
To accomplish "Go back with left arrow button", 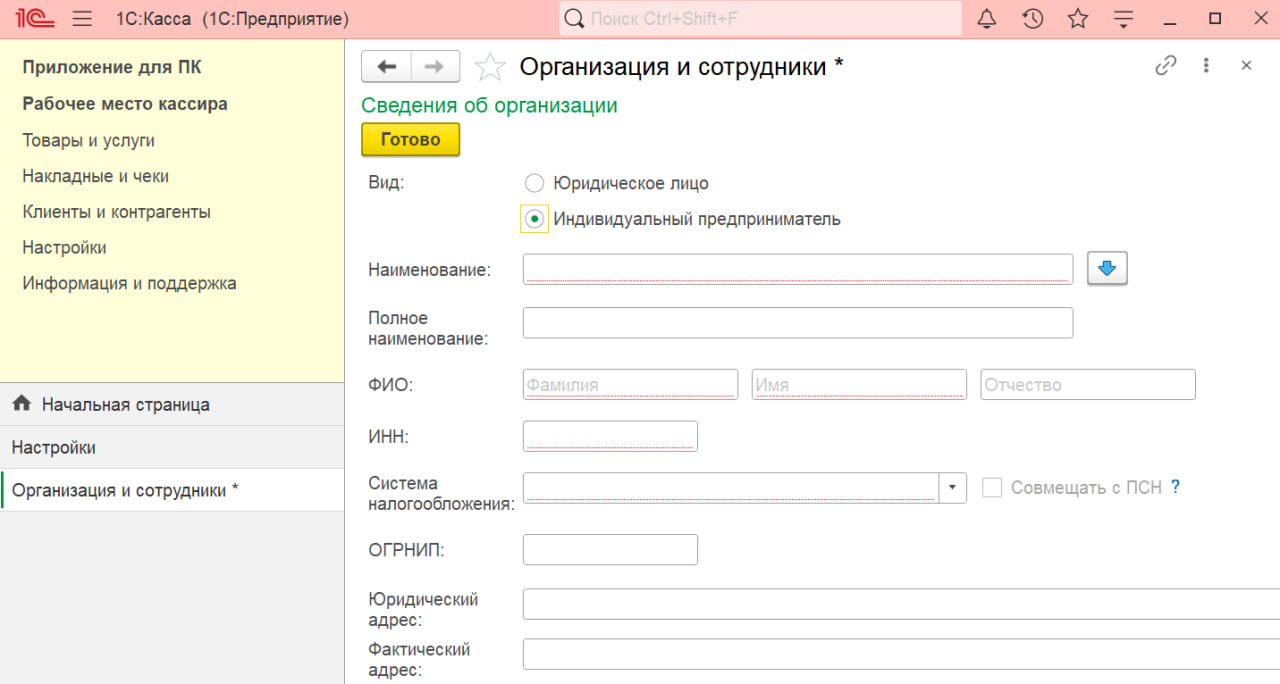I will pyautogui.click(x=386, y=66).
